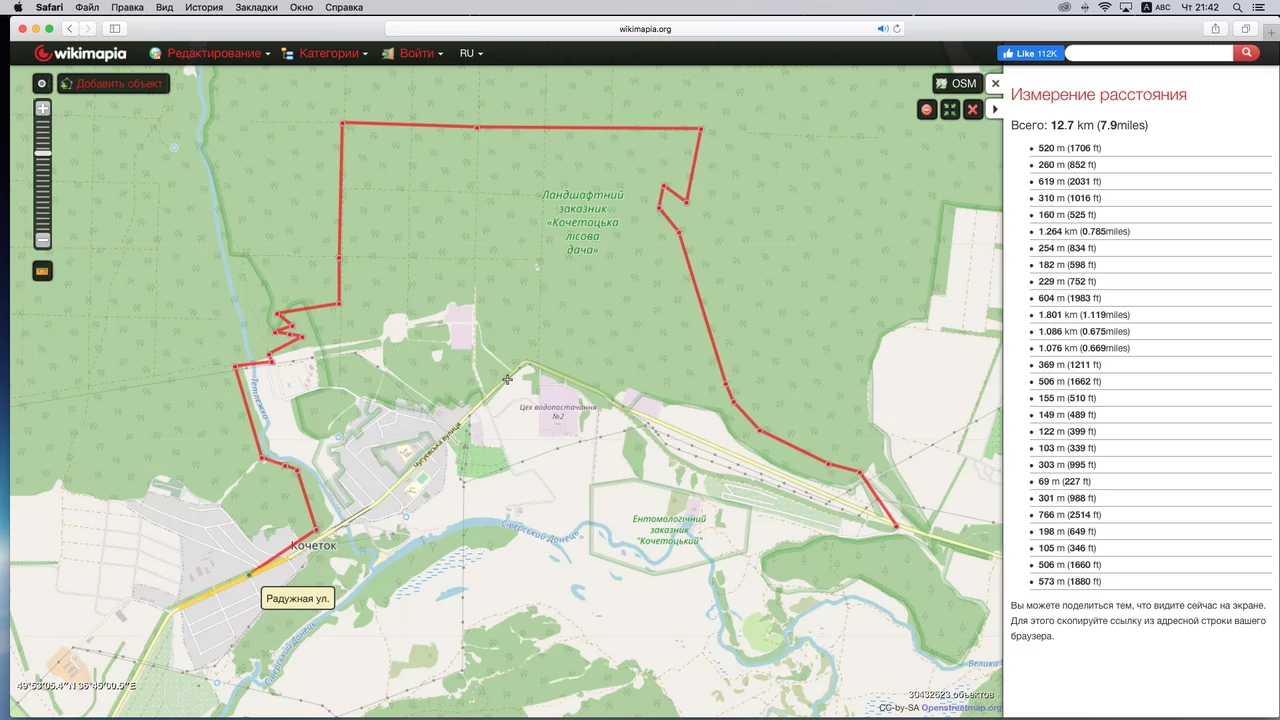Click Ентомологічний заказник map label
1280x720 pixels.
click(x=669, y=530)
